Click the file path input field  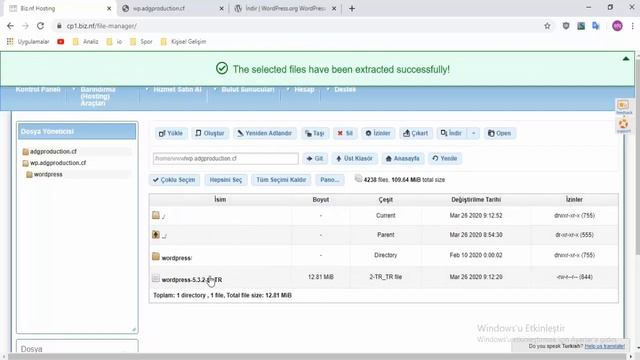click(x=225, y=158)
